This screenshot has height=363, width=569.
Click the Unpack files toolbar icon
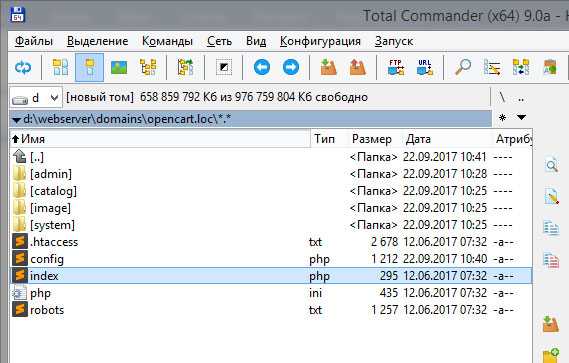[x=357, y=68]
